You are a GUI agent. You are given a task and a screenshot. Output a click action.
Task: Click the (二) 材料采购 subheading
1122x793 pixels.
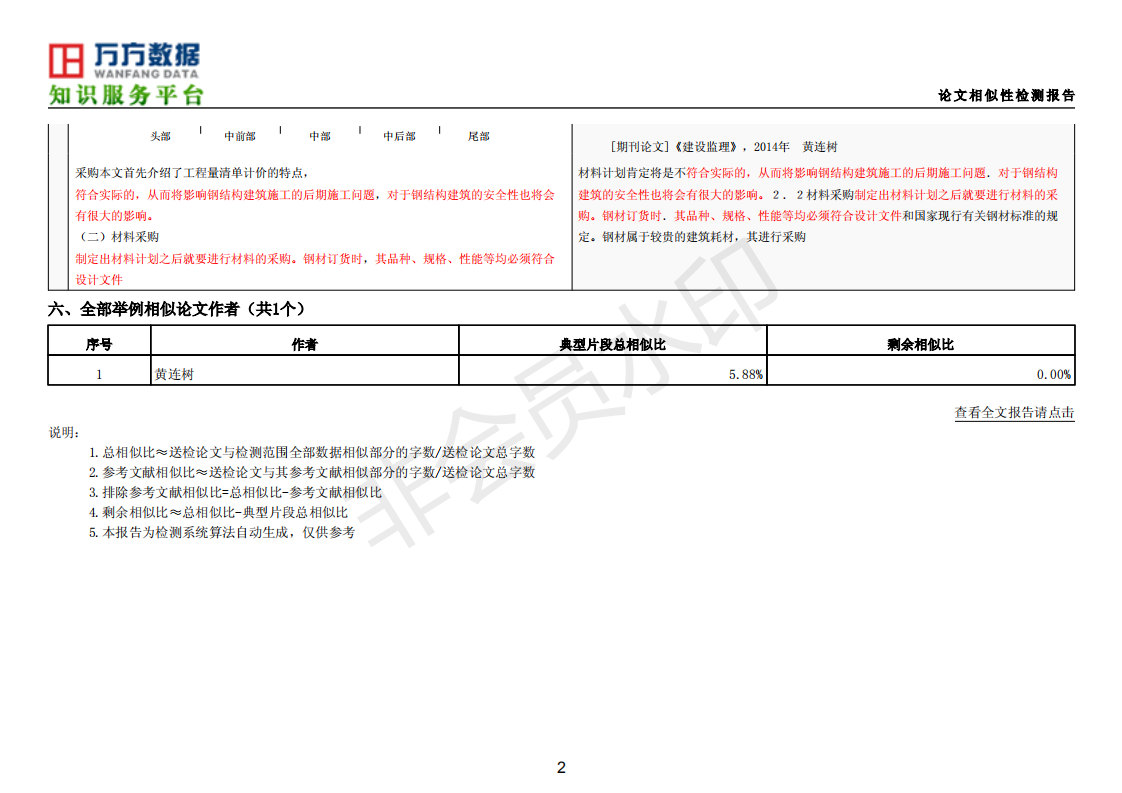click(117, 237)
